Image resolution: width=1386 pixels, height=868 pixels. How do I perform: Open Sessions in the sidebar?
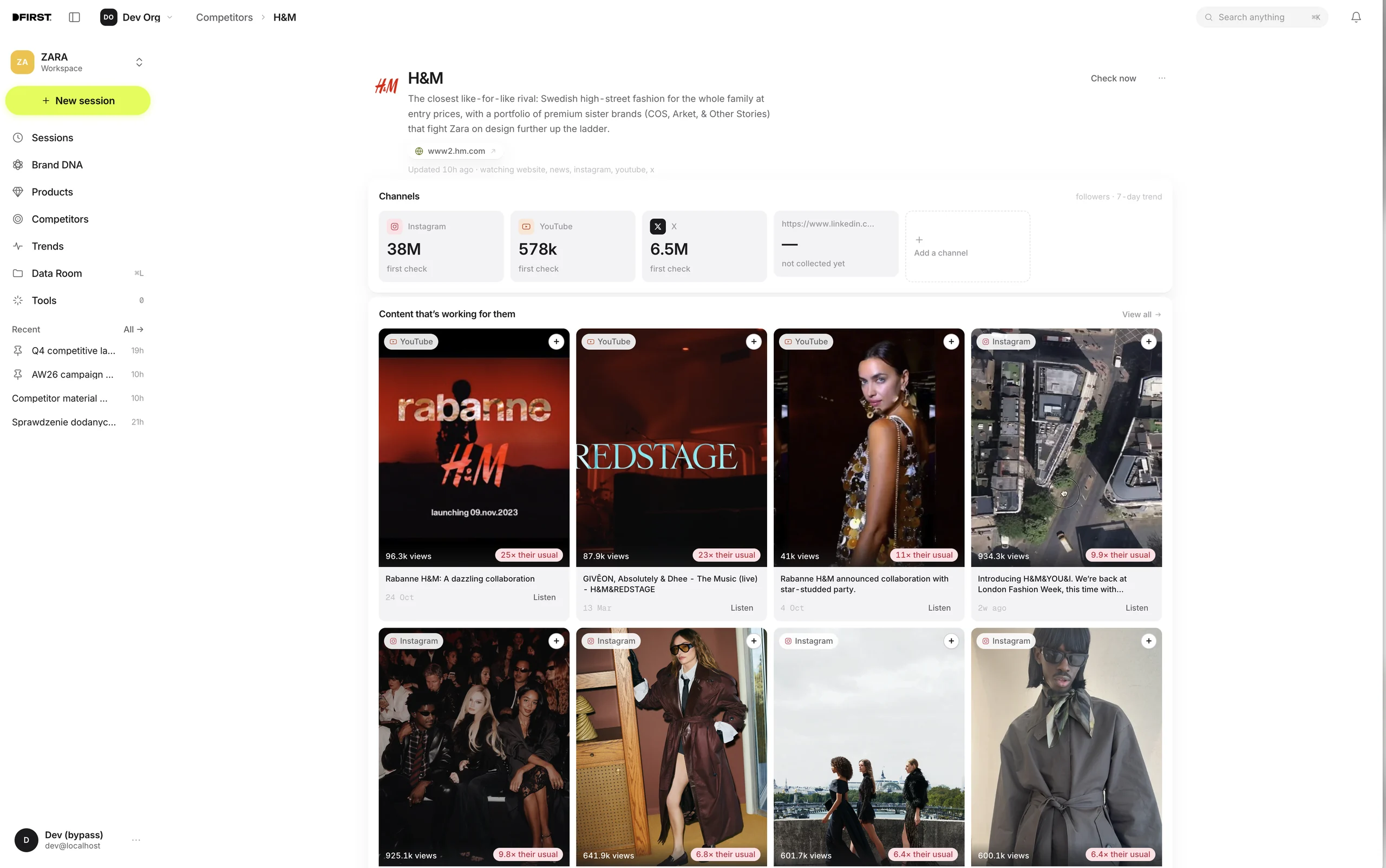point(78,138)
